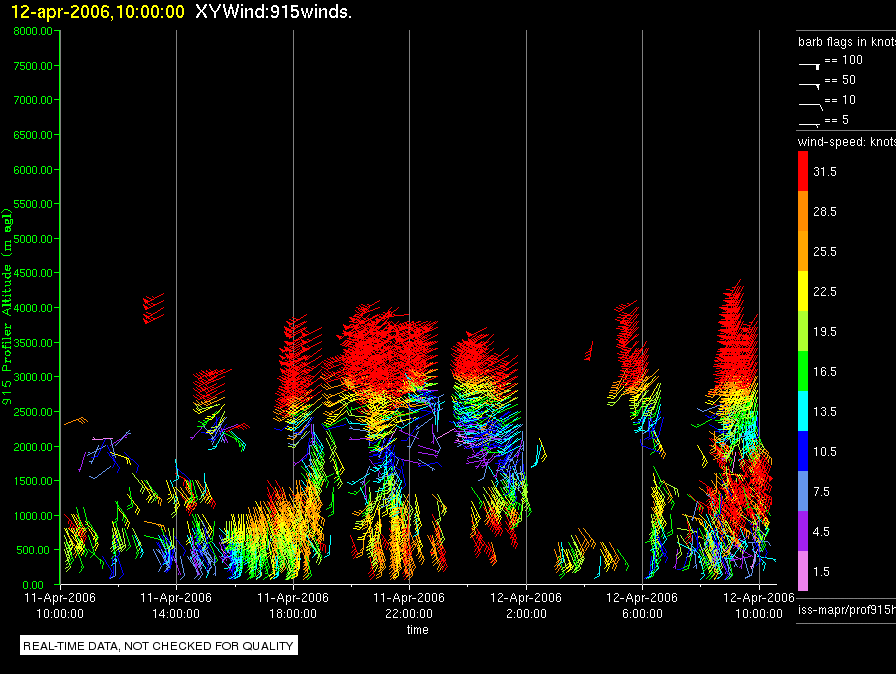Click the '915 Profiler Altitude (m agl)' axis label
The width and height of the screenshot is (896, 674).
pyautogui.click(x=7, y=307)
